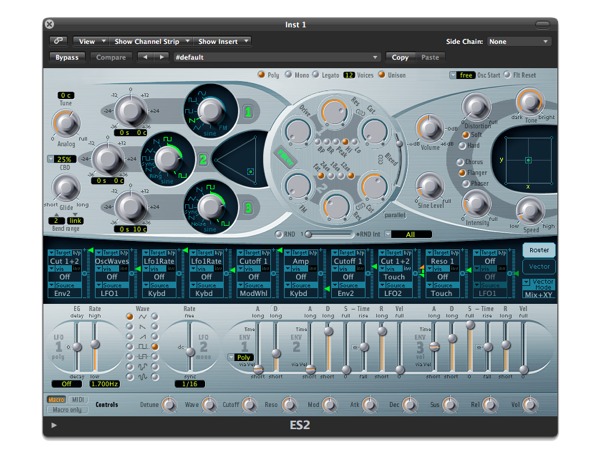600x458 pixels.
Task: Click oscillator 3 wave selector knob
Action: pos(210,207)
